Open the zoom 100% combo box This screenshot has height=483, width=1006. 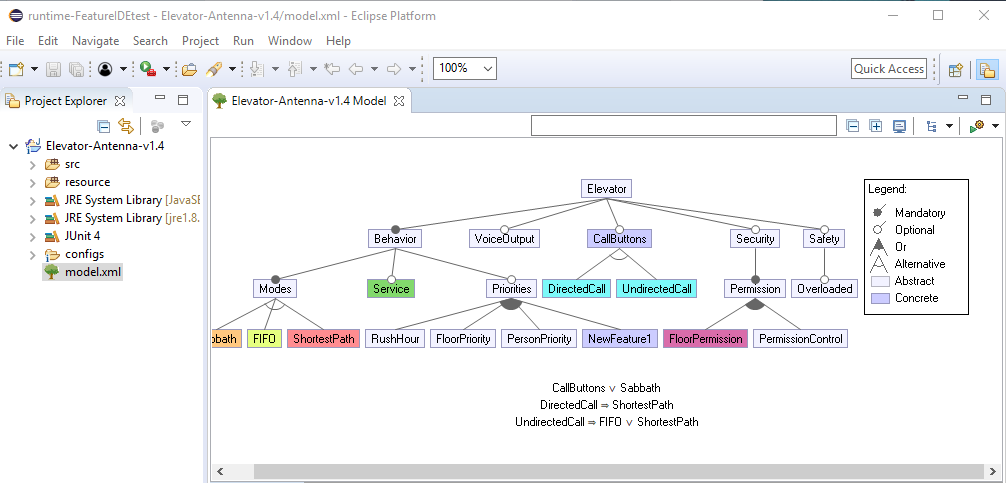tap(465, 68)
